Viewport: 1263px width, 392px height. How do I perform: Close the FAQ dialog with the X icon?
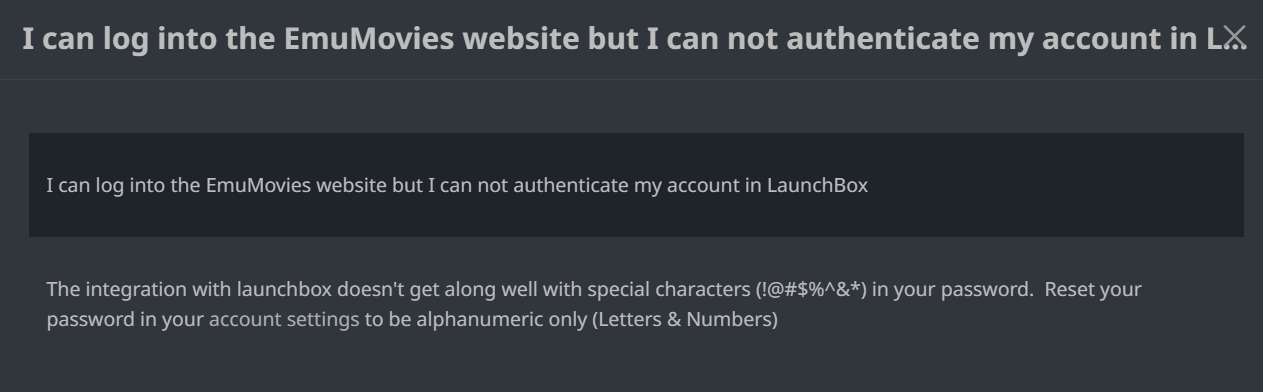(x=1235, y=38)
